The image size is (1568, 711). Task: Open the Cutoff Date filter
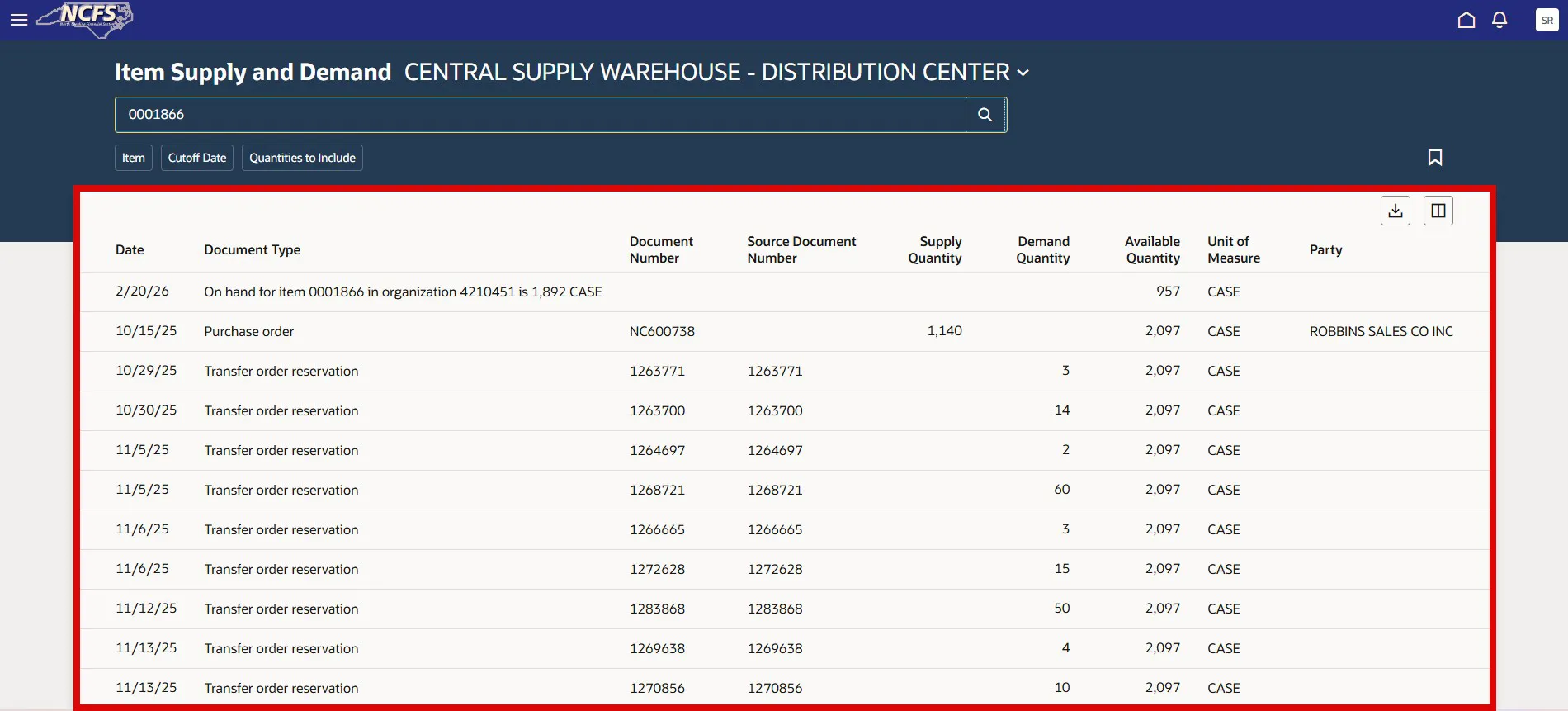click(196, 158)
